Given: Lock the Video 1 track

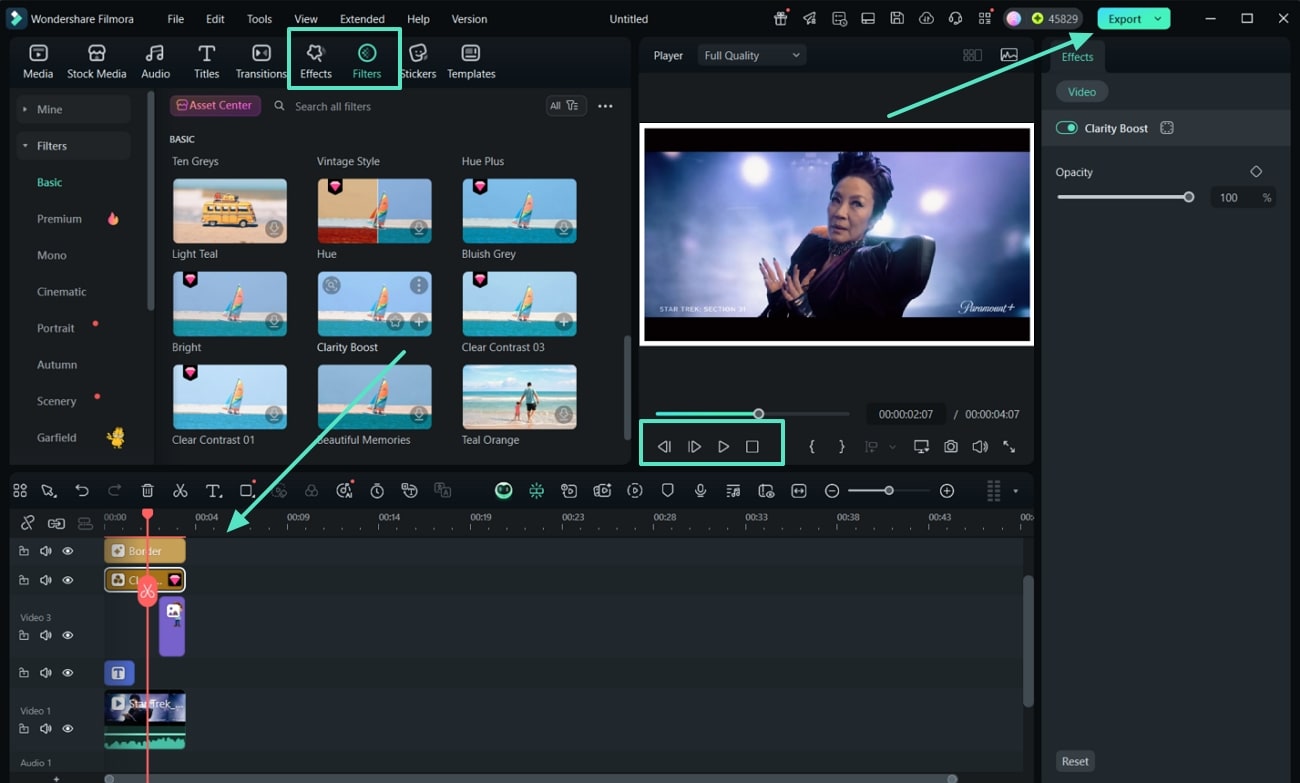Looking at the screenshot, I should tap(24, 729).
